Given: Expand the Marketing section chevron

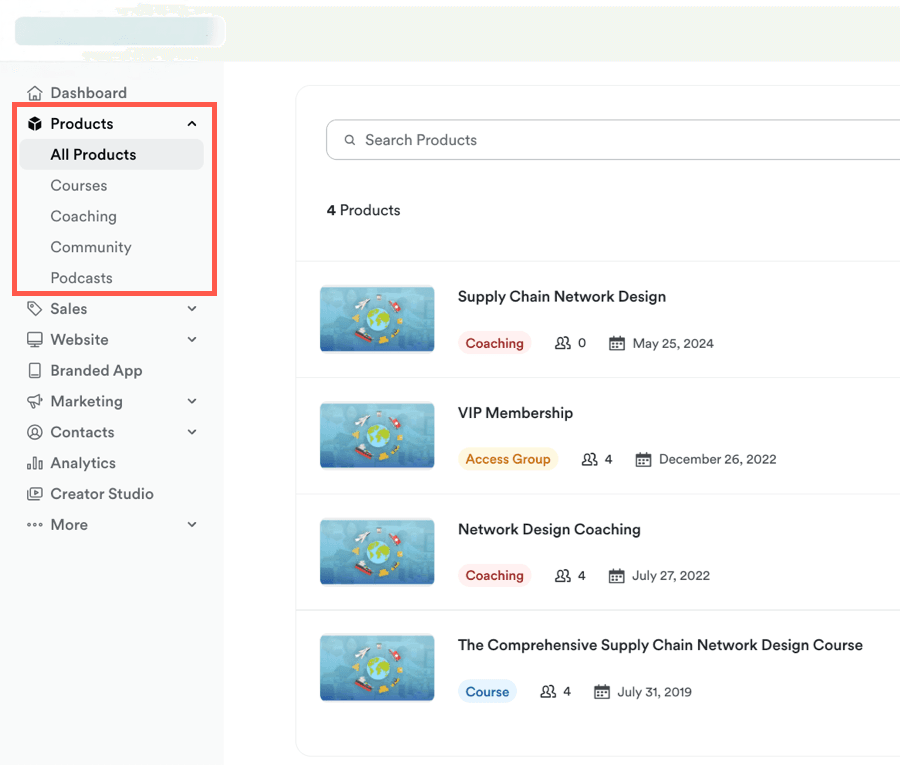Looking at the screenshot, I should coord(192,401).
